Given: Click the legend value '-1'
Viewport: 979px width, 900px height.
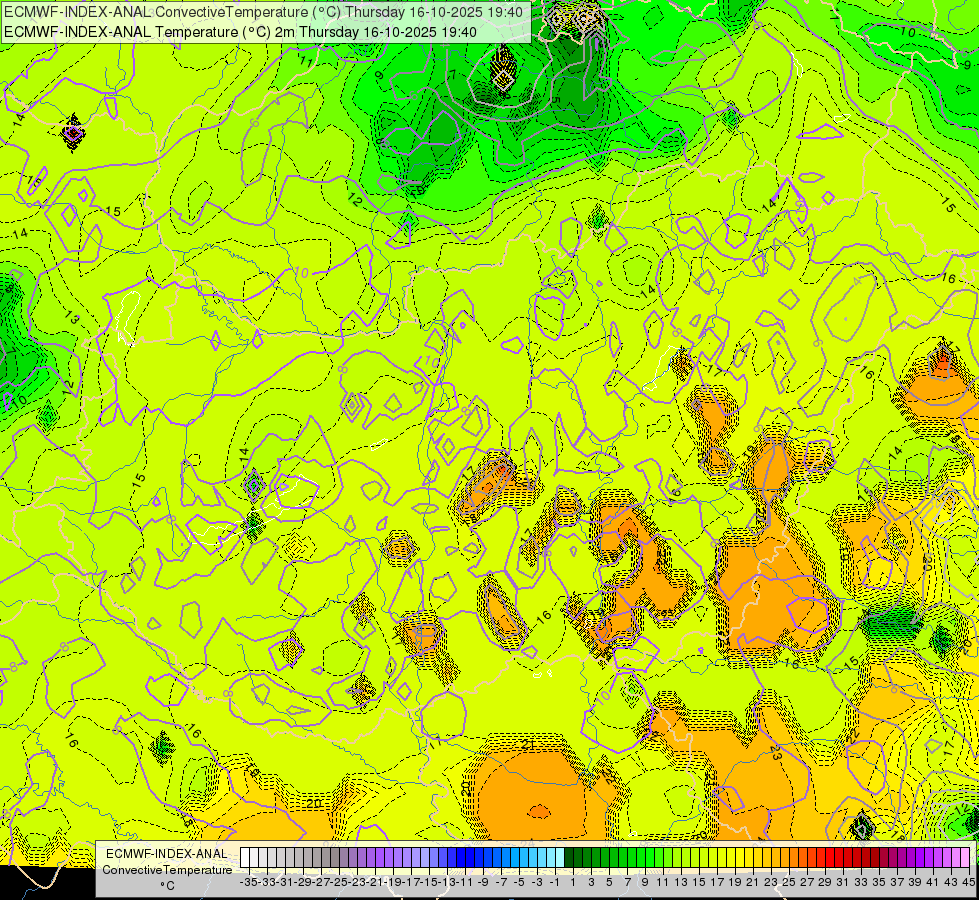Looking at the screenshot, I should [x=555, y=882].
